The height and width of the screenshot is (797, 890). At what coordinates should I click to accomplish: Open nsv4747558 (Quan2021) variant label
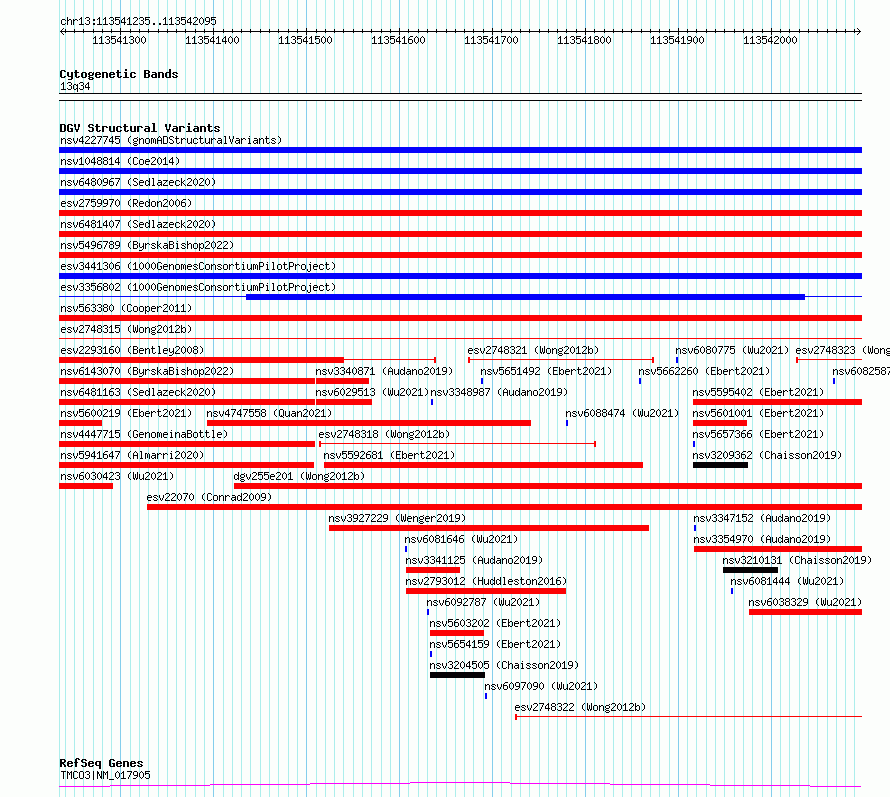[269, 413]
